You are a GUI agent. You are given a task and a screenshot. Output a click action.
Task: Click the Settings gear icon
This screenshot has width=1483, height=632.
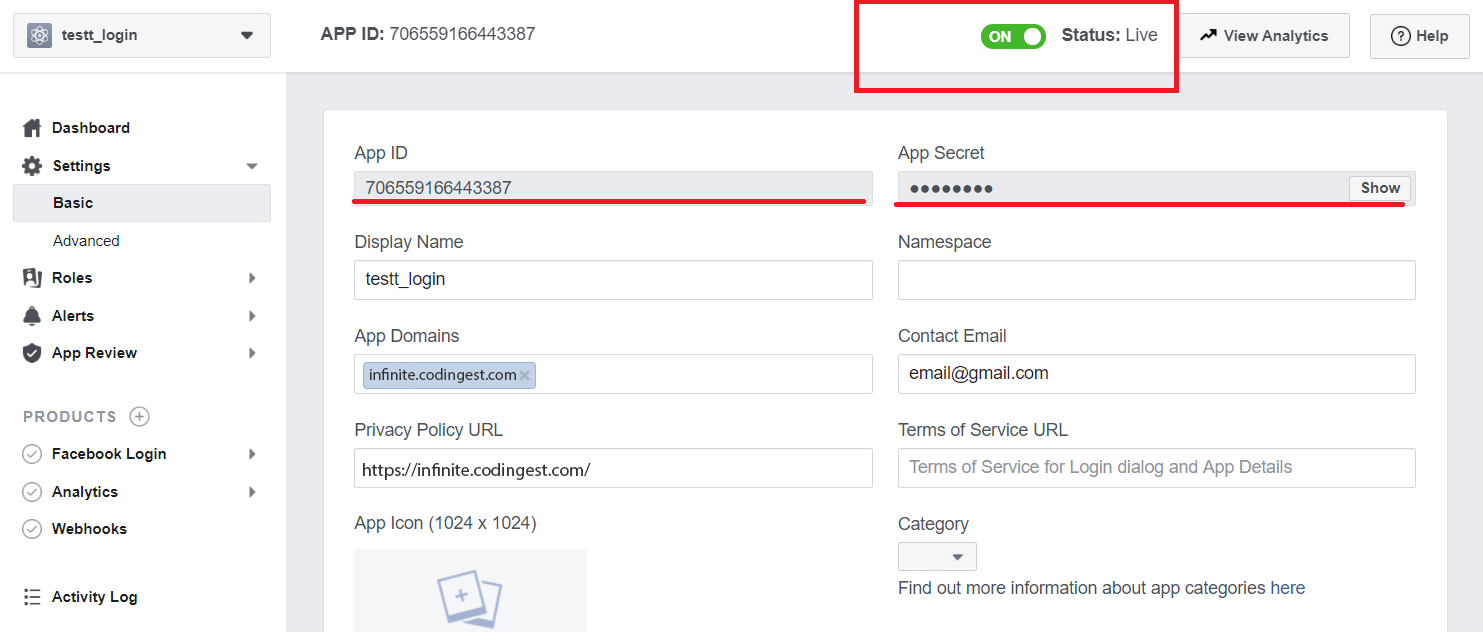(33, 166)
